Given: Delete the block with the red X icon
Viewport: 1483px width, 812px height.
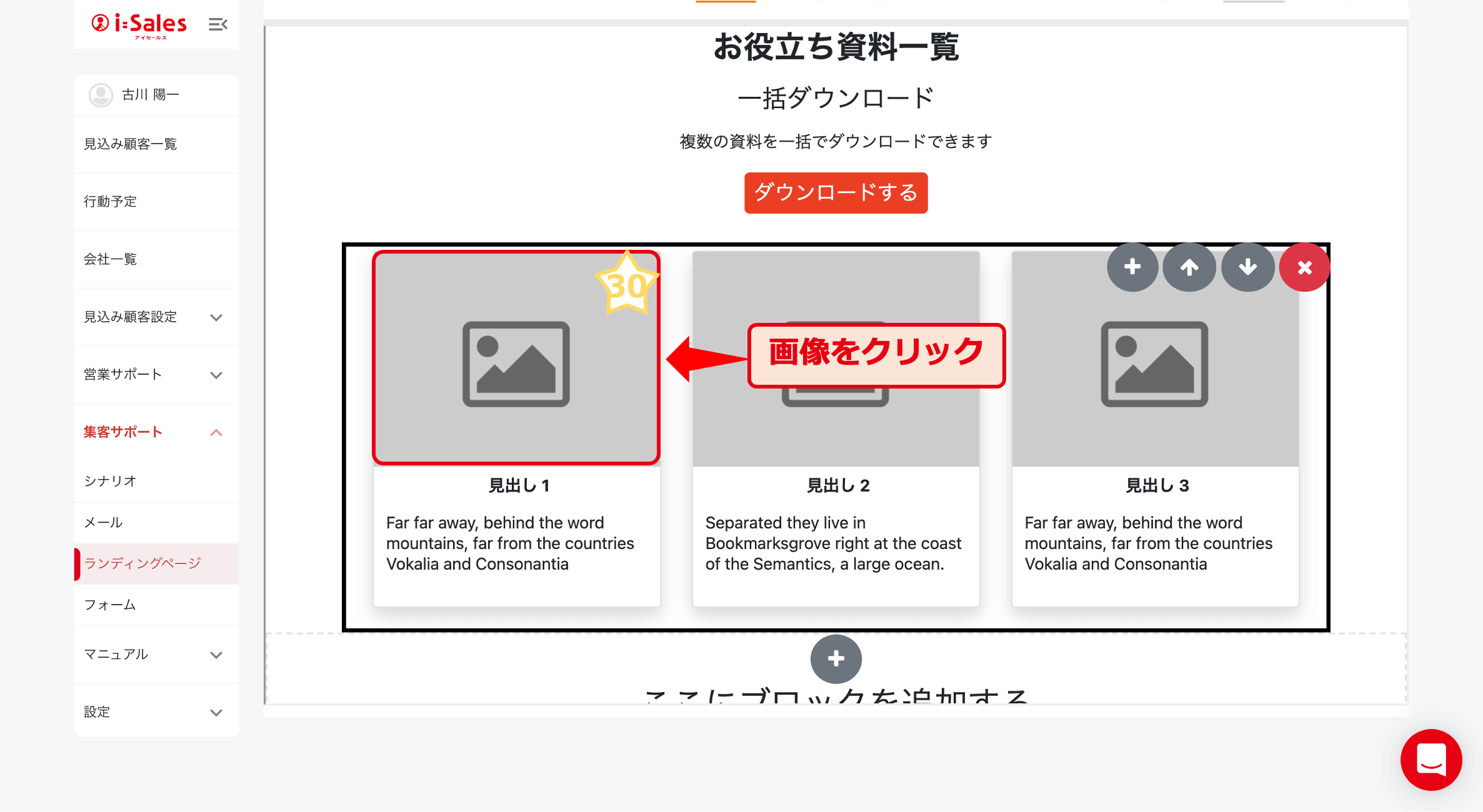Looking at the screenshot, I should tap(1304, 267).
